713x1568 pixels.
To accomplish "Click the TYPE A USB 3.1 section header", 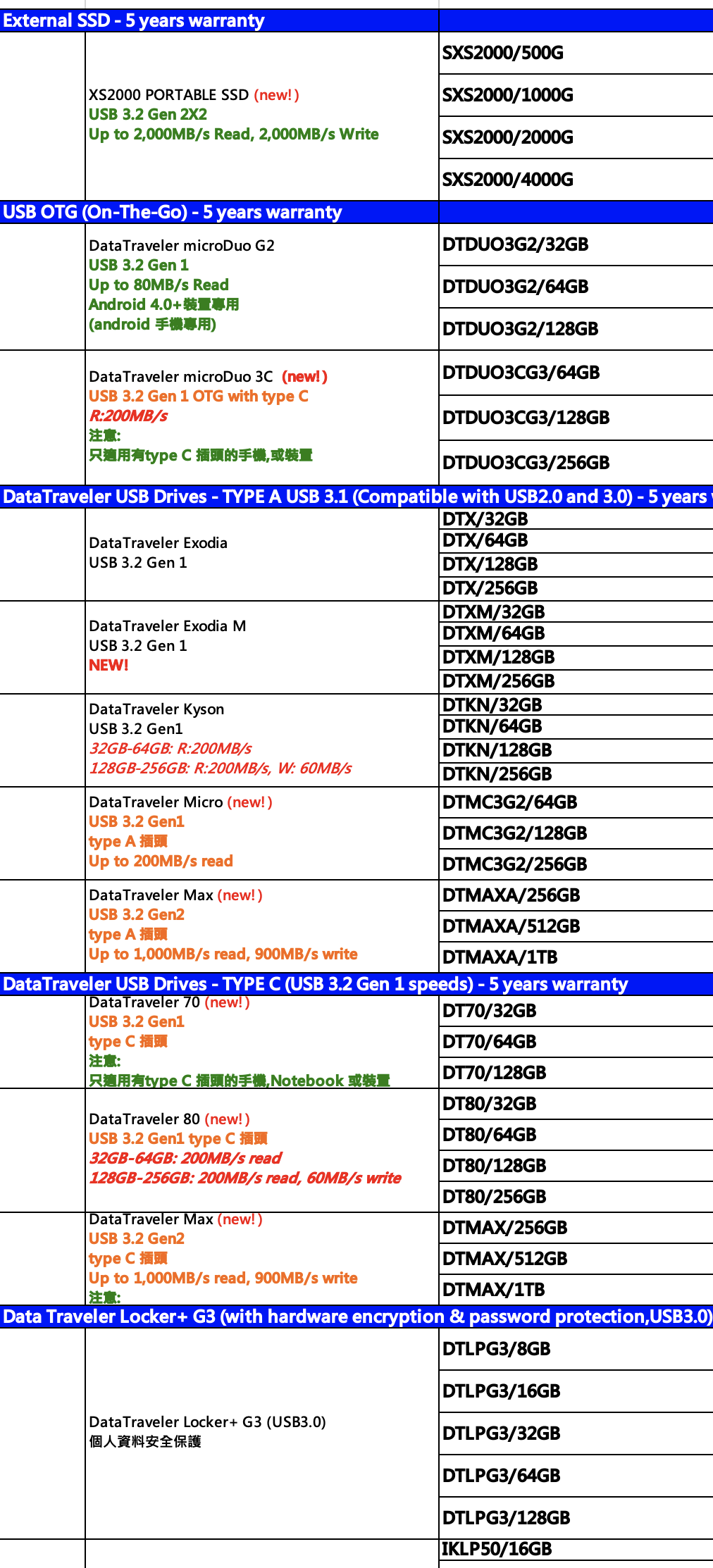I will coord(356,497).
